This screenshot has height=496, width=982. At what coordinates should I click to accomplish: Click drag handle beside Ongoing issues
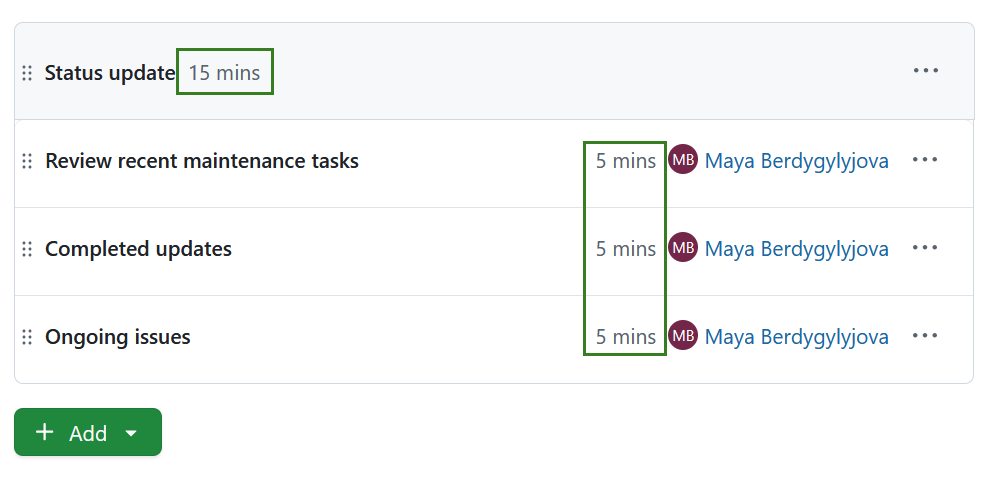pos(27,337)
